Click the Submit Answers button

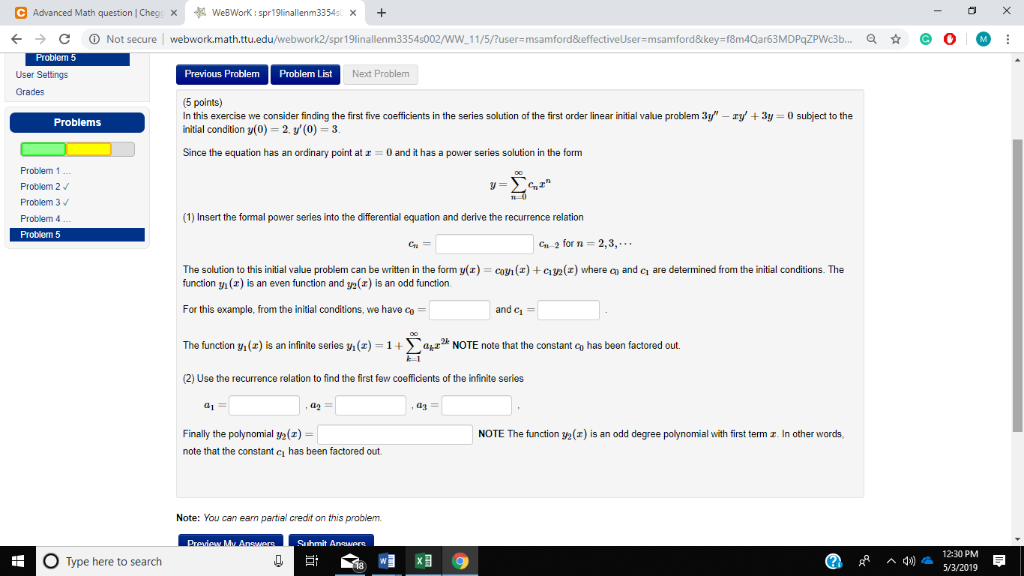(x=331, y=541)
